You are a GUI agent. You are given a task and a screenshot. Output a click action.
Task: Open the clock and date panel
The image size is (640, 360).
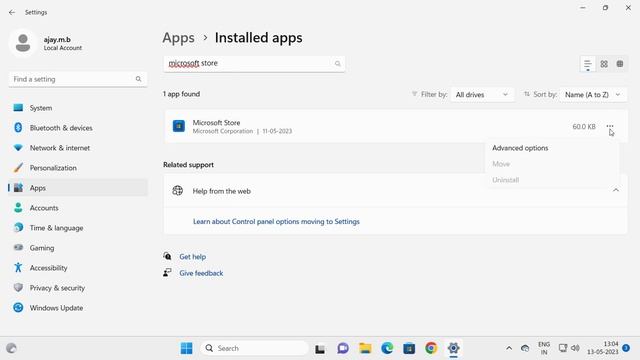click(603, 348)
